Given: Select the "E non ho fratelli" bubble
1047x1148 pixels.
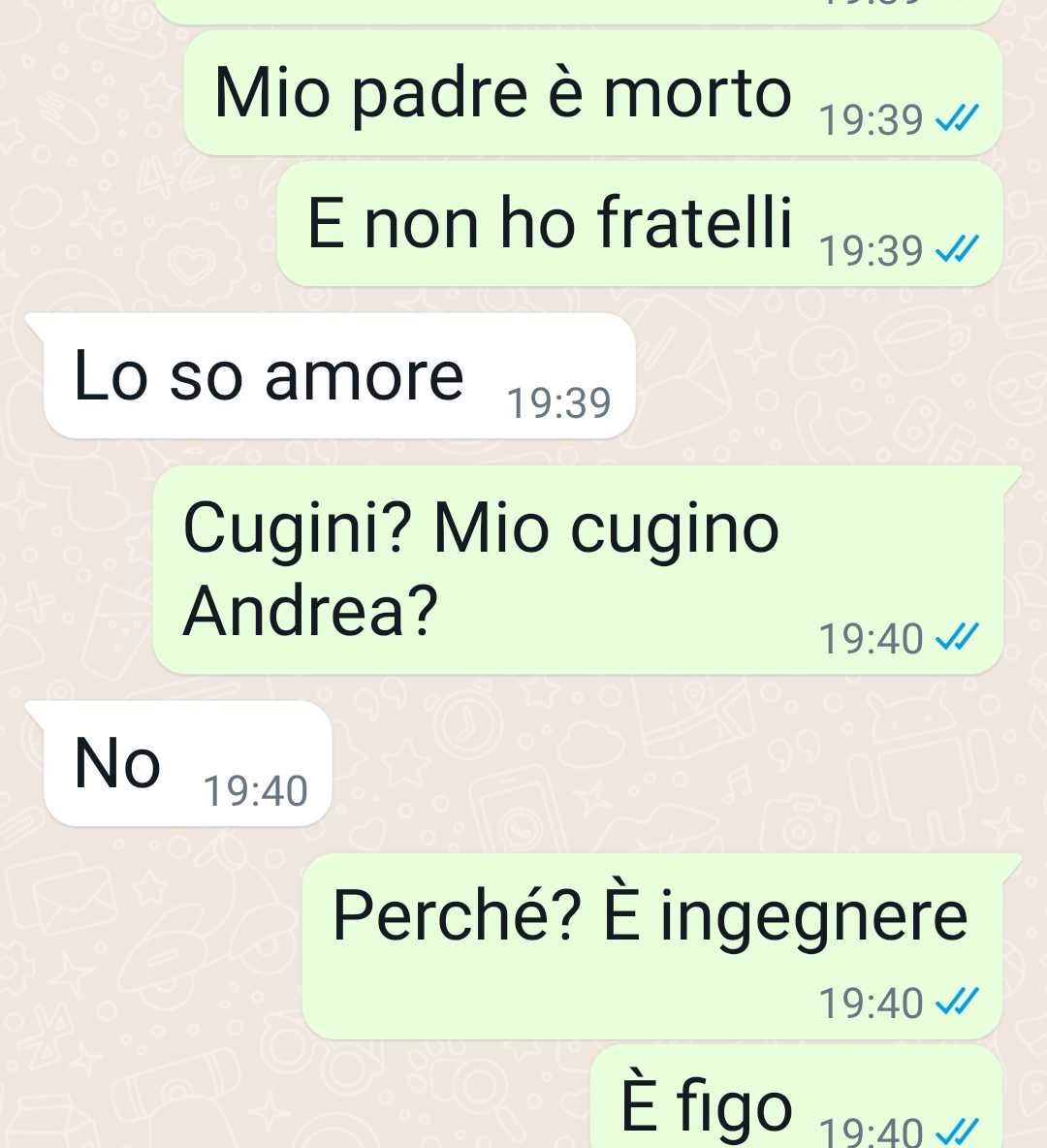Looking at the screenshot, I should tap(639, 224).
